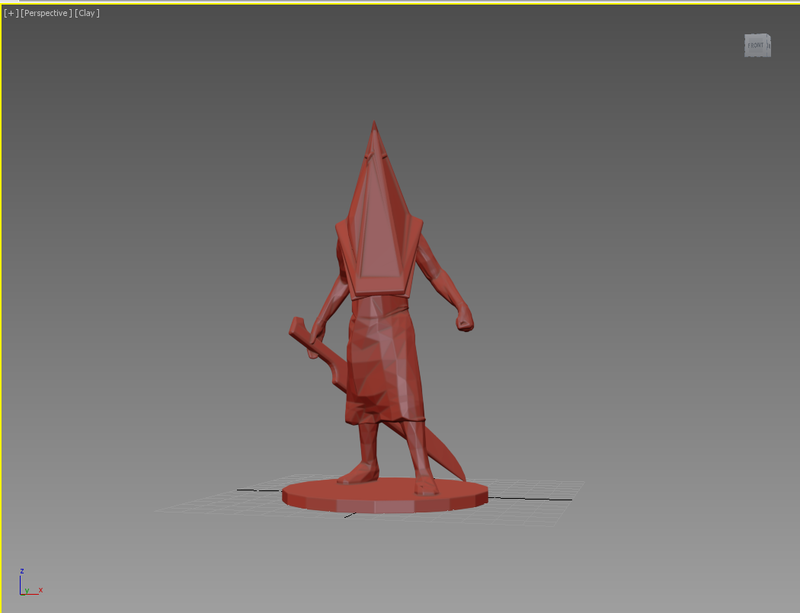Open the [+] viewport general menu
Viewport: 800px width, 613px height.
(x=11, y=13)
